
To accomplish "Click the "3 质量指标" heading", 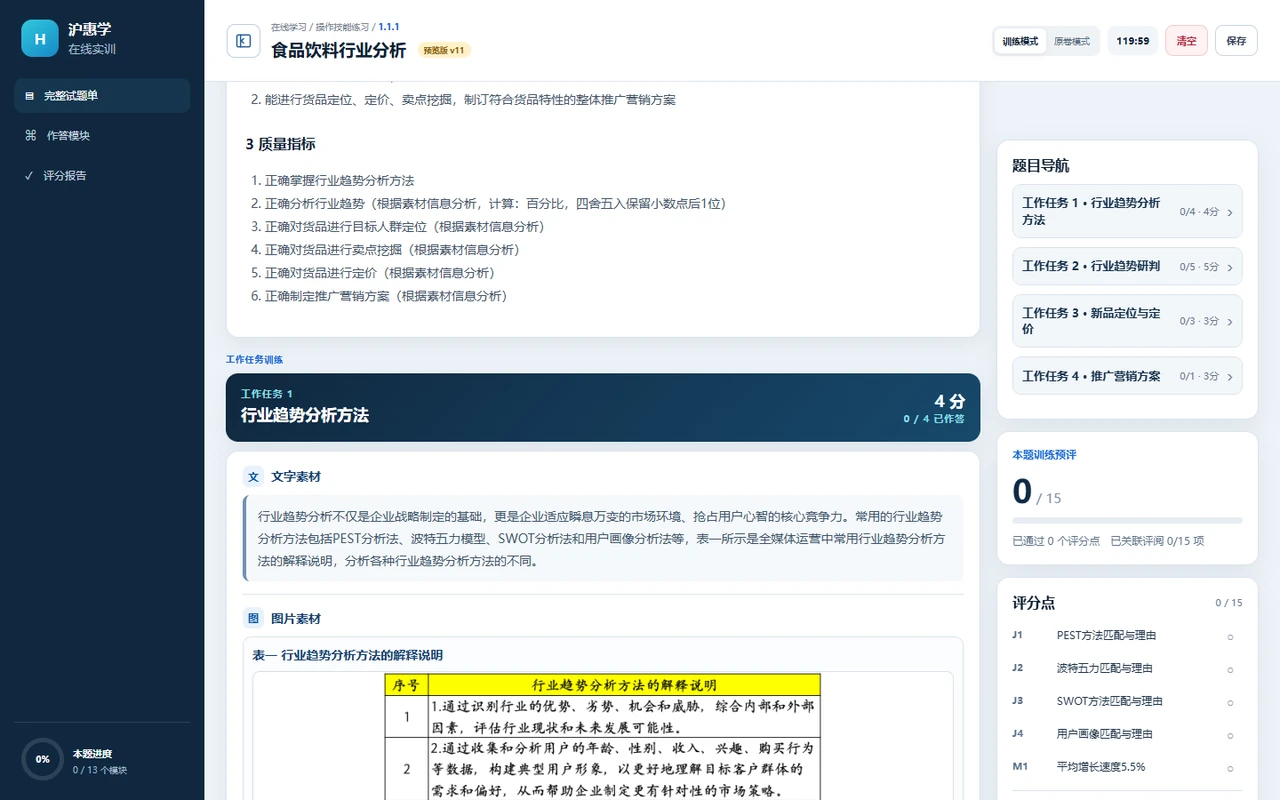I will tap(280, 144).
